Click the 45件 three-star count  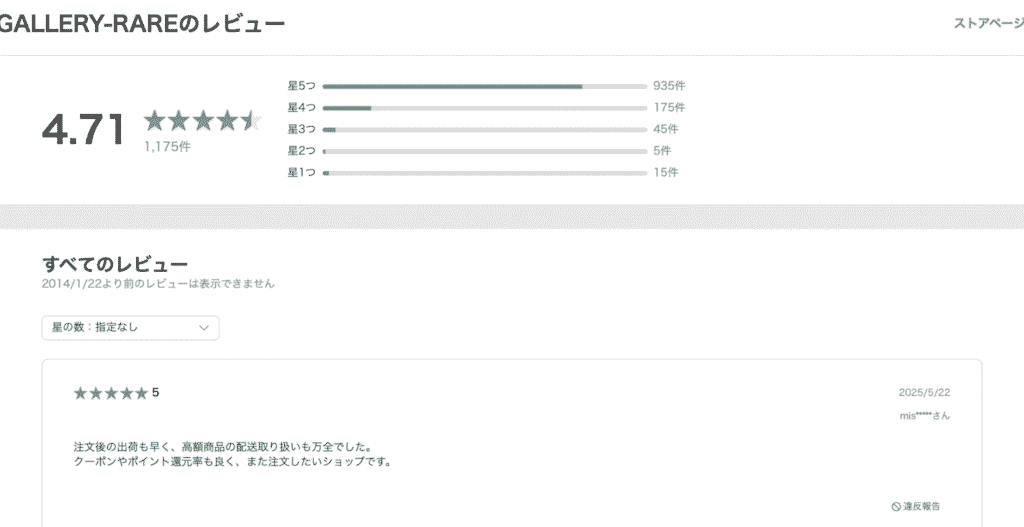(x=665, y=129)
